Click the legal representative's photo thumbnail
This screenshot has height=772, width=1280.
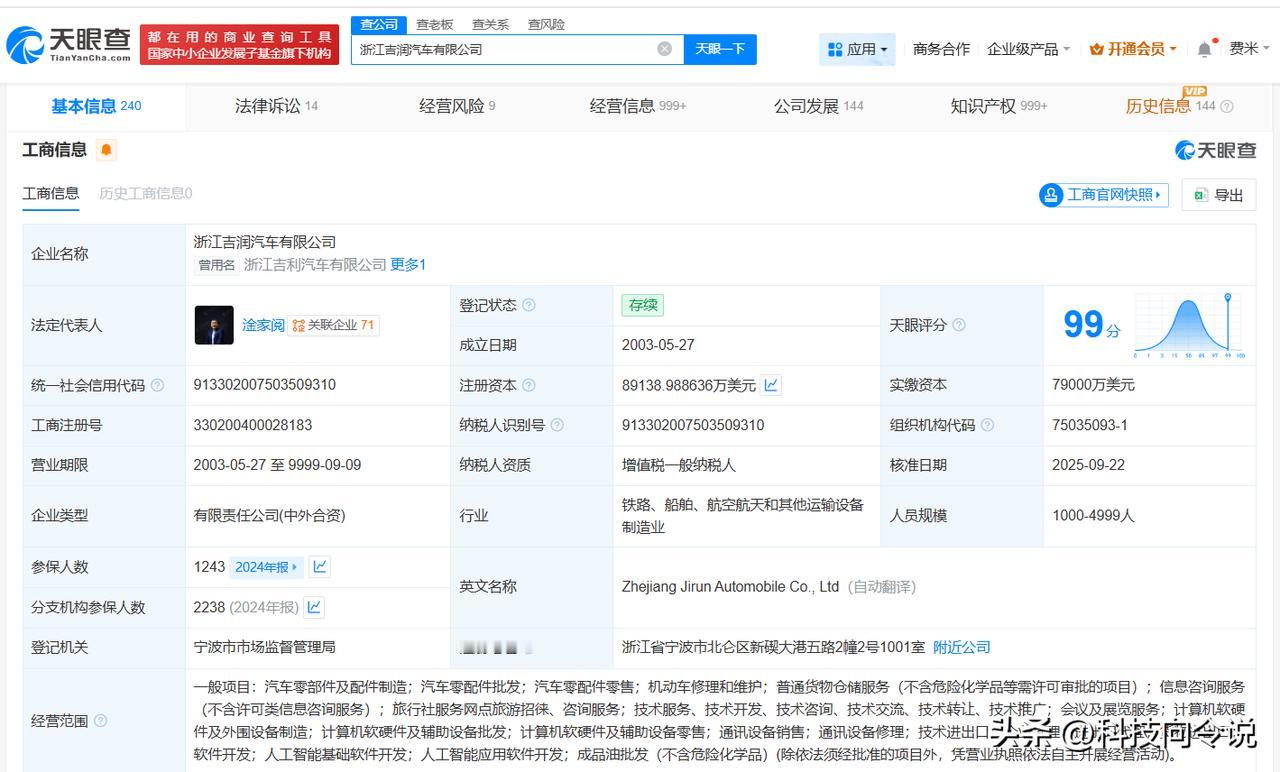pos(214,325)
